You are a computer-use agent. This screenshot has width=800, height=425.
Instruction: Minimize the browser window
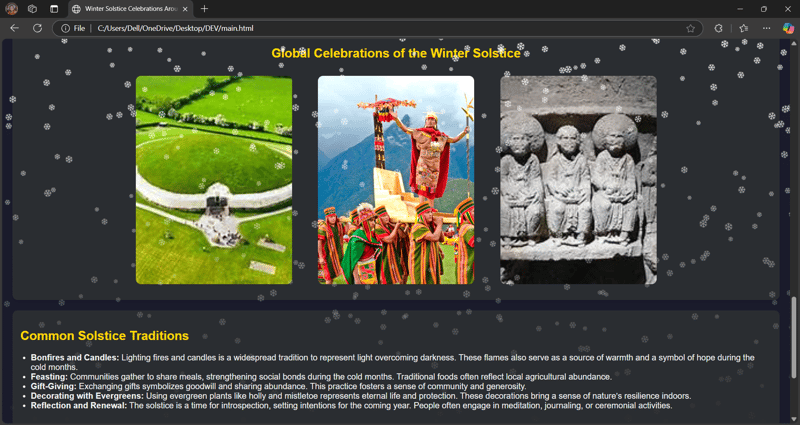[740, 9]
